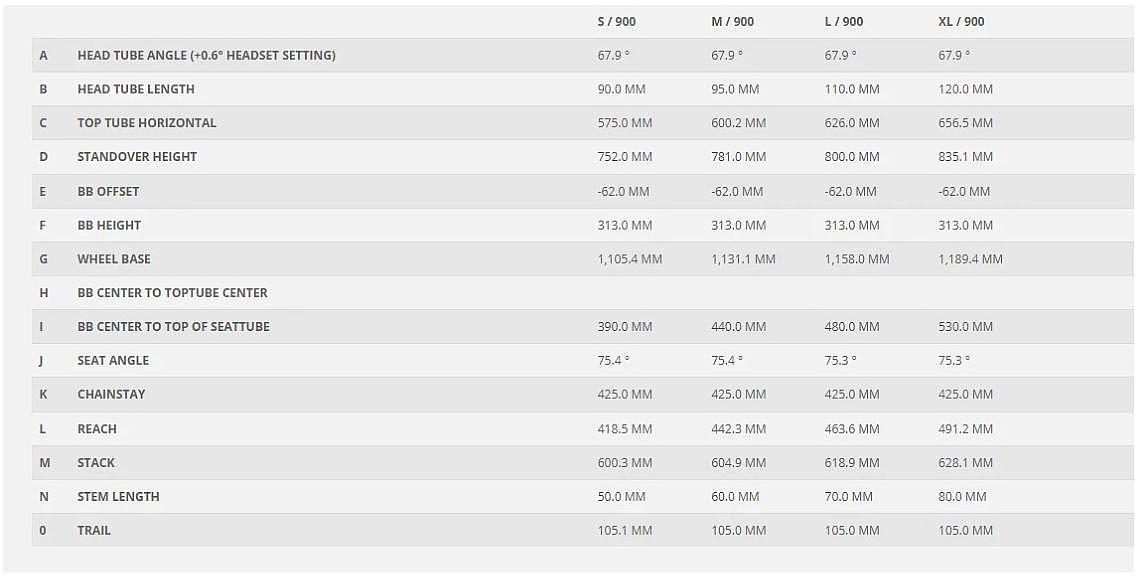Click the Standover Height label

coord(137,157)
